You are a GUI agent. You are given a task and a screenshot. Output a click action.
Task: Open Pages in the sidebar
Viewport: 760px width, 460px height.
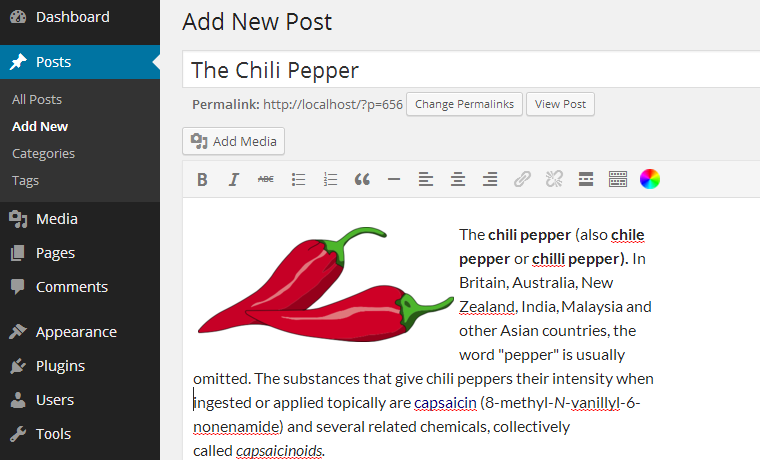click(x=80, y=253)
